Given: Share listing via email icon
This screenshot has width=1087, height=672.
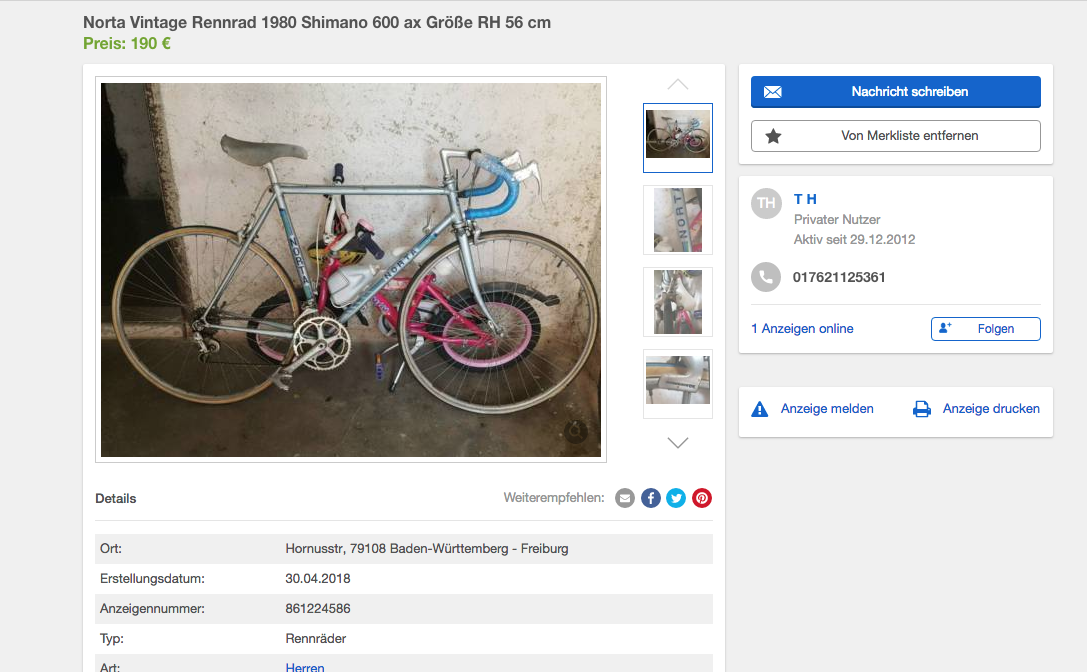Looking at the screenshot, I should [x=625, y=498].
